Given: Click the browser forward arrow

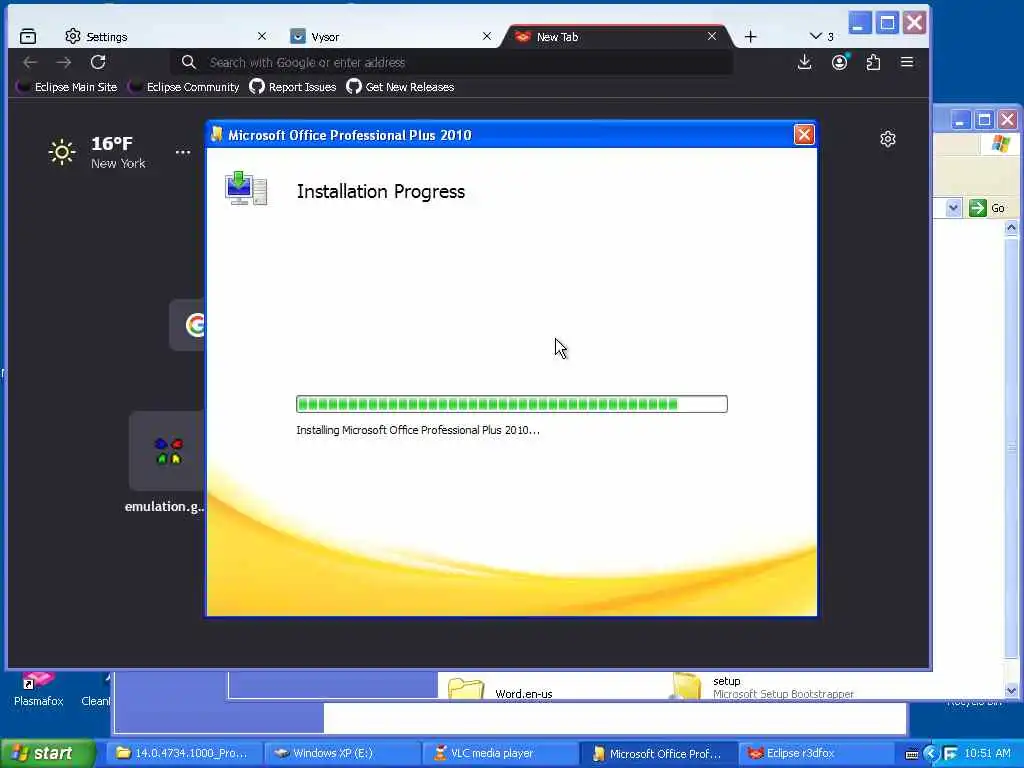Looking at the screenshot, I should point(63,62).
